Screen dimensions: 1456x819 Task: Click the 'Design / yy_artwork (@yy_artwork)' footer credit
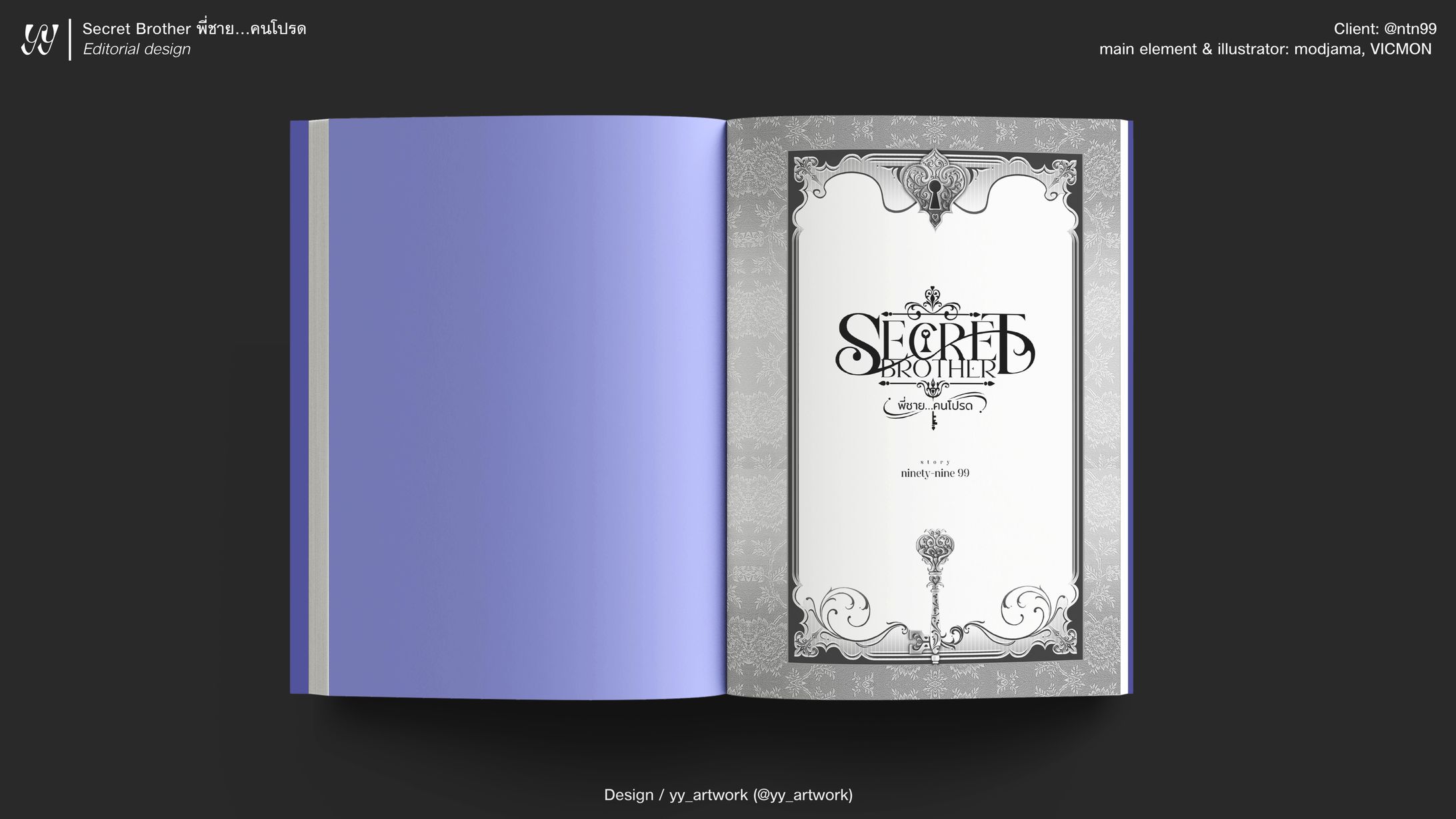click(x=728, y=794)
